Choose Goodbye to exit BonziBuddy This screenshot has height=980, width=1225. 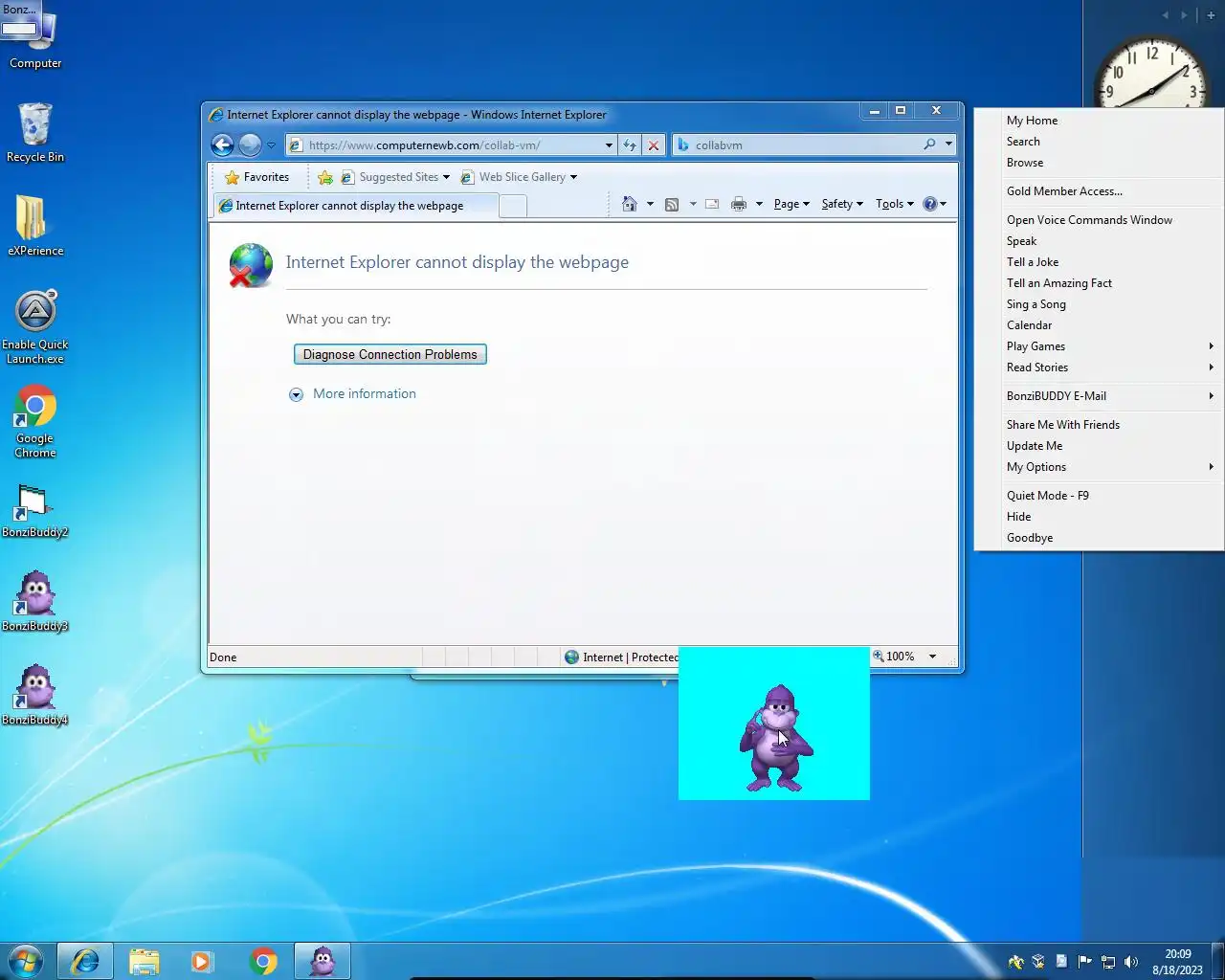[1099, 538]
